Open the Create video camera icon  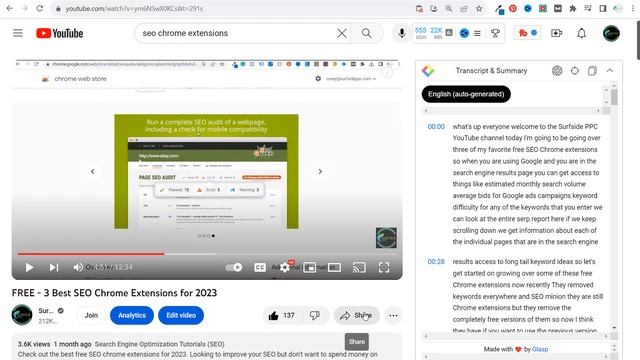coord(556,33)
